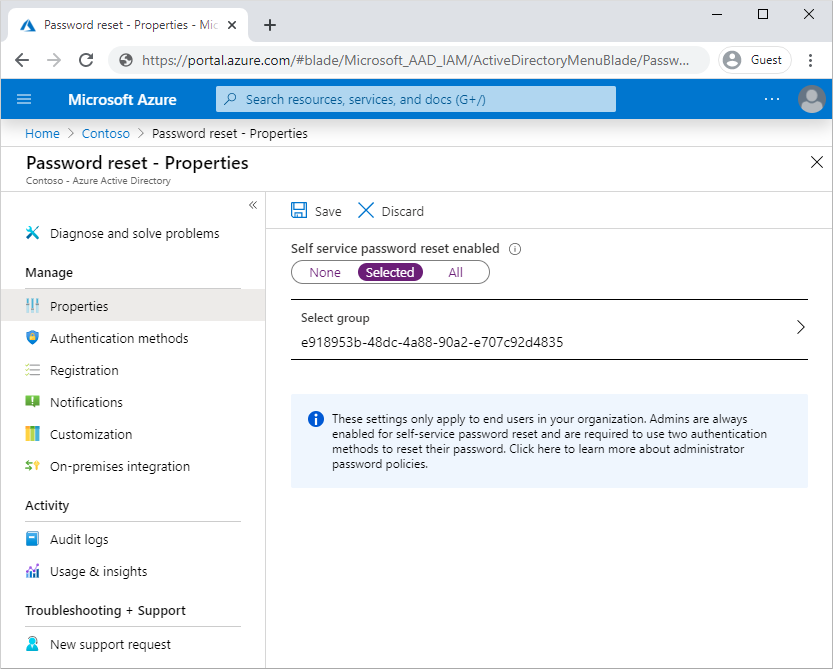
Task: Open the ellipsis menu in Azure header
Action: coord(771,99)
